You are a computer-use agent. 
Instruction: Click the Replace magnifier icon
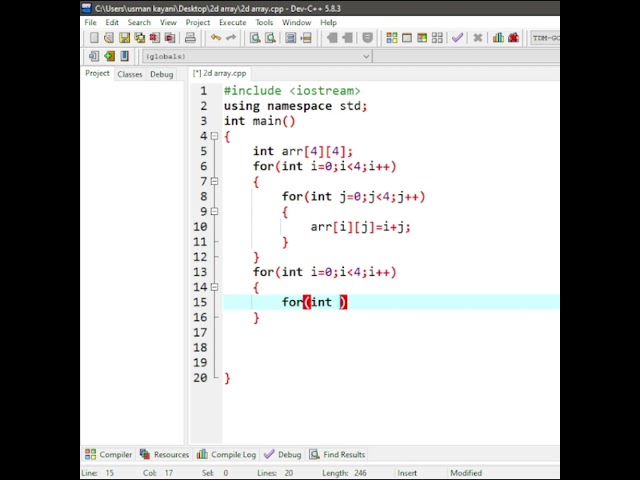[270, 38]
